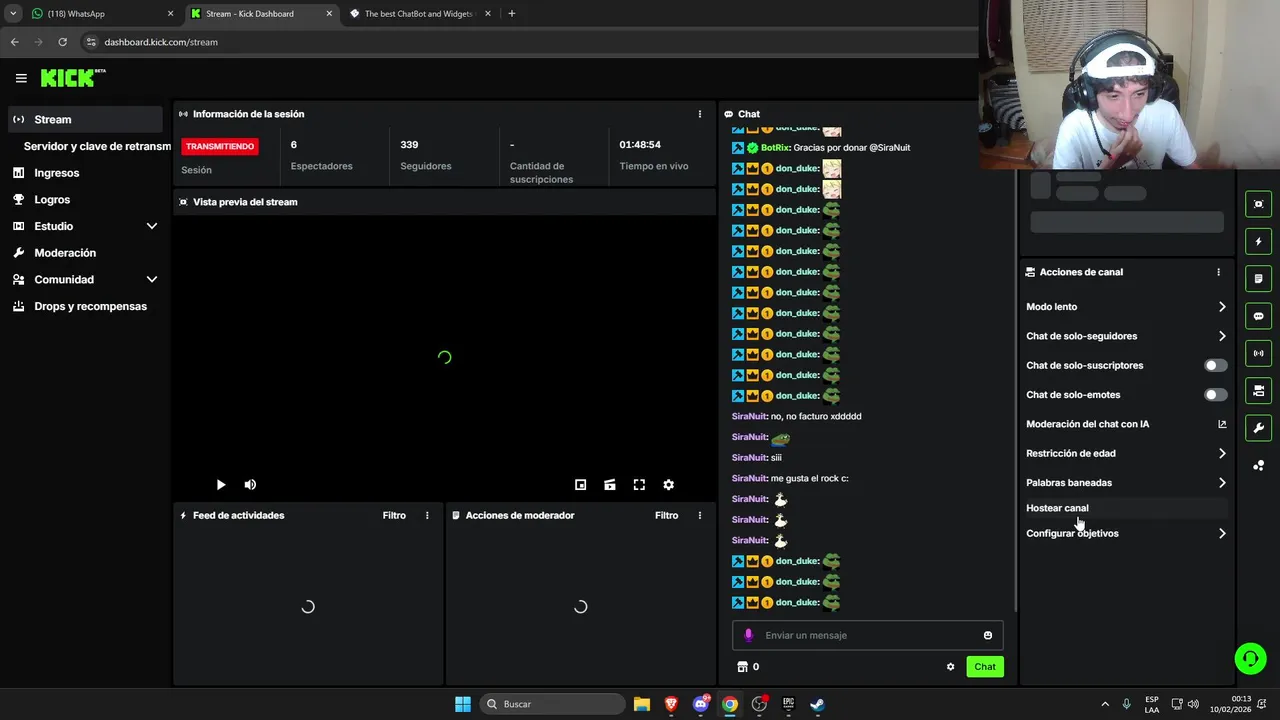Show hidden system tray icons
This screenshot has height=720, width=1280.
coord(1105,704)
